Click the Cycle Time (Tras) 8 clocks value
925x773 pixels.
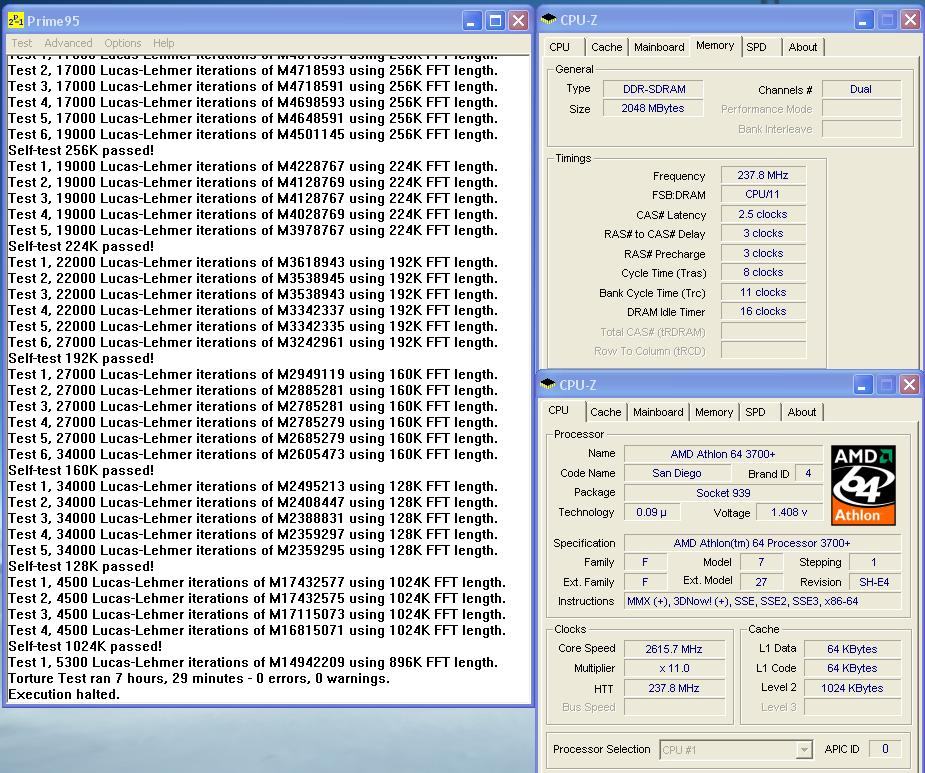[x=763, y=272]
